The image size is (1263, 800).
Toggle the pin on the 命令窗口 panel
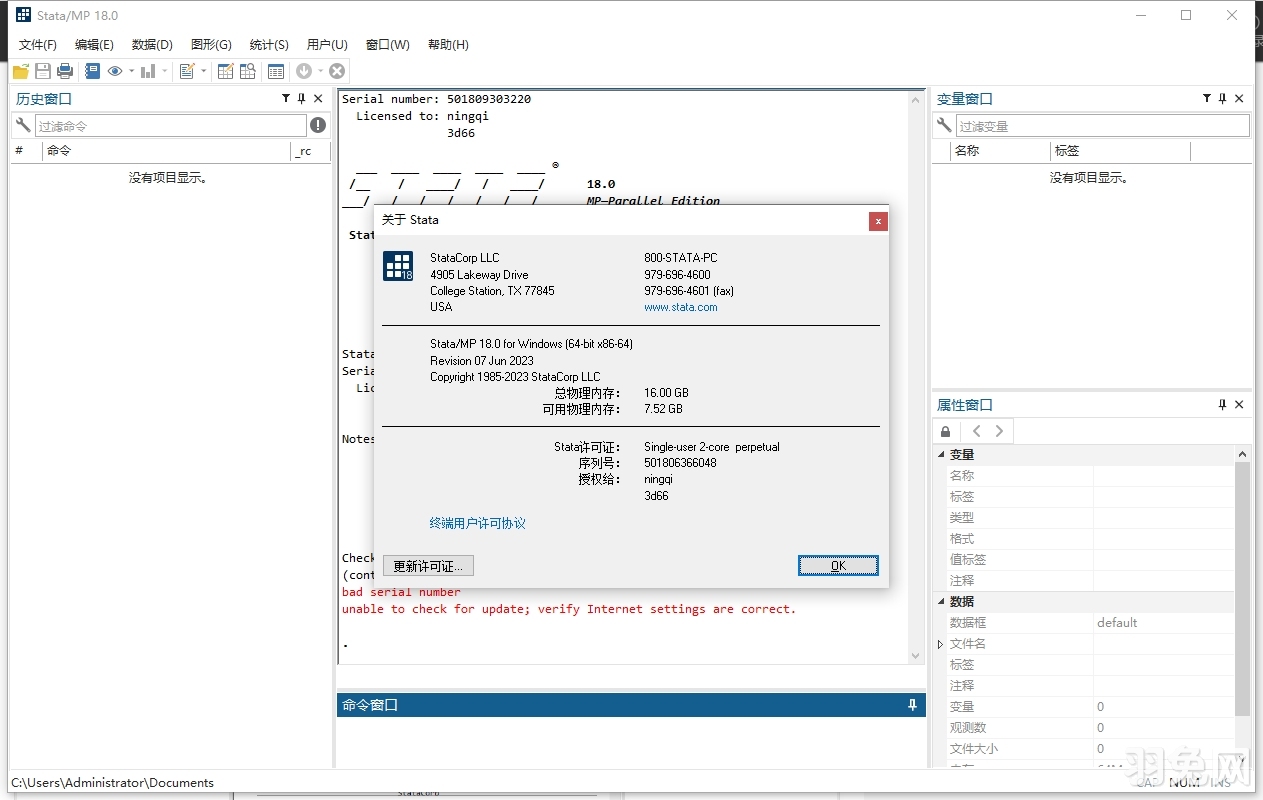click(x=911, y=705)
